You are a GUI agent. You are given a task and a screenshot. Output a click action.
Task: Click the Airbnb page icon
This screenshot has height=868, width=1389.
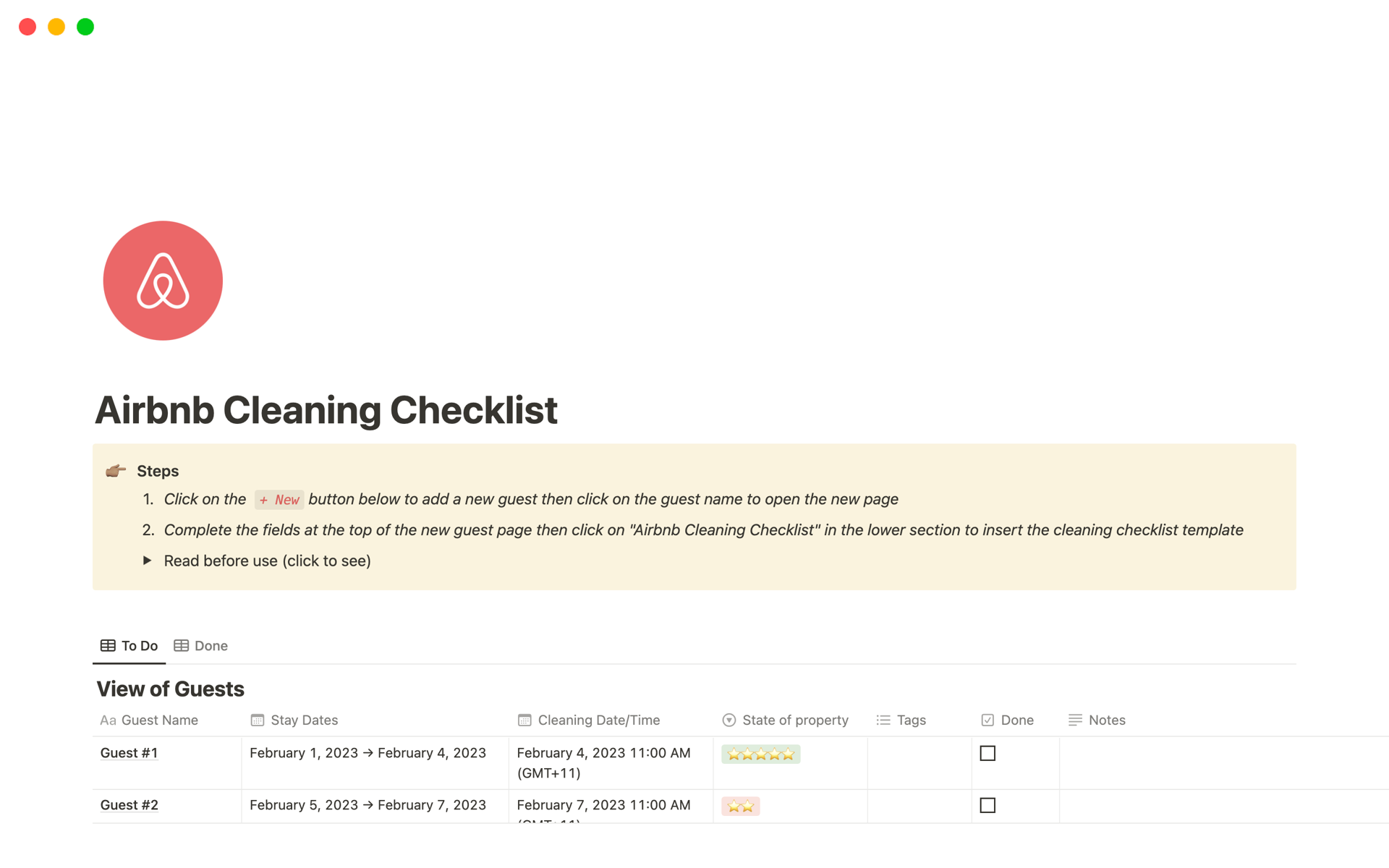coord(163,281)
